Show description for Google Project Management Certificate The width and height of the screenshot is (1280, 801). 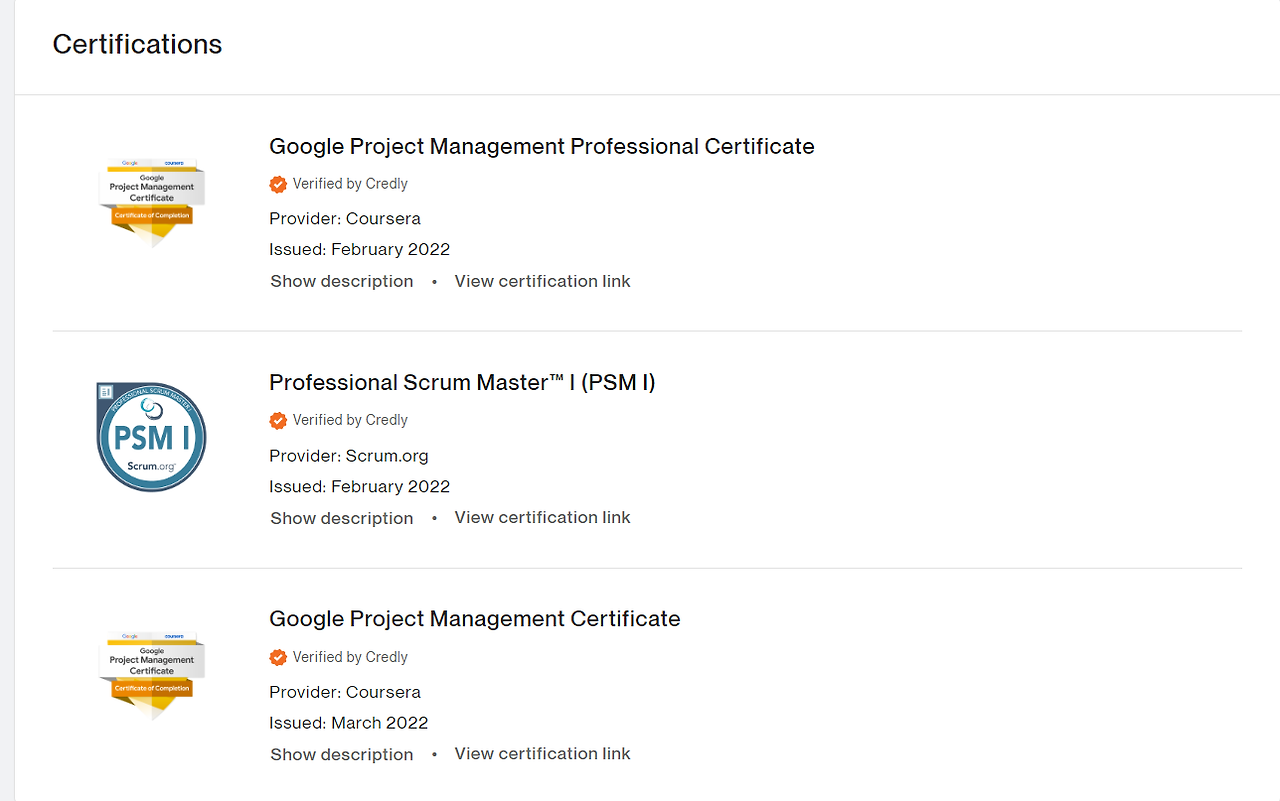342,754
